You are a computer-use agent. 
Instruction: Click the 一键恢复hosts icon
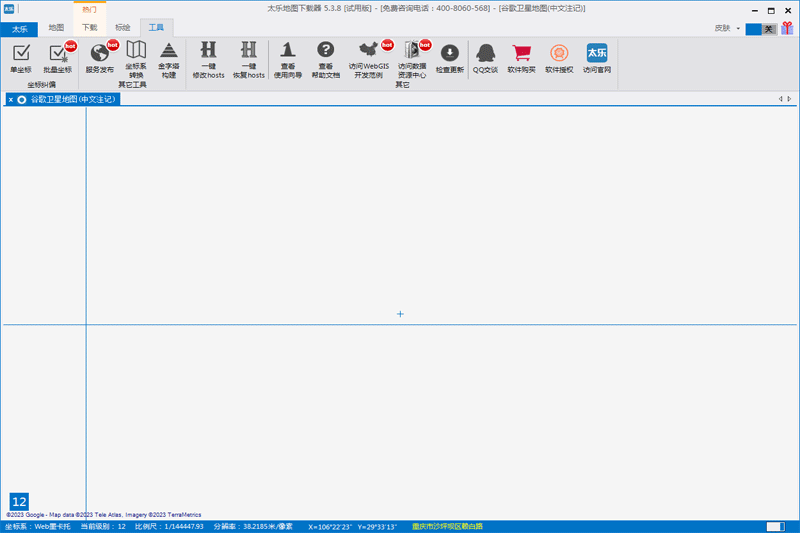(x=248, y=60)
